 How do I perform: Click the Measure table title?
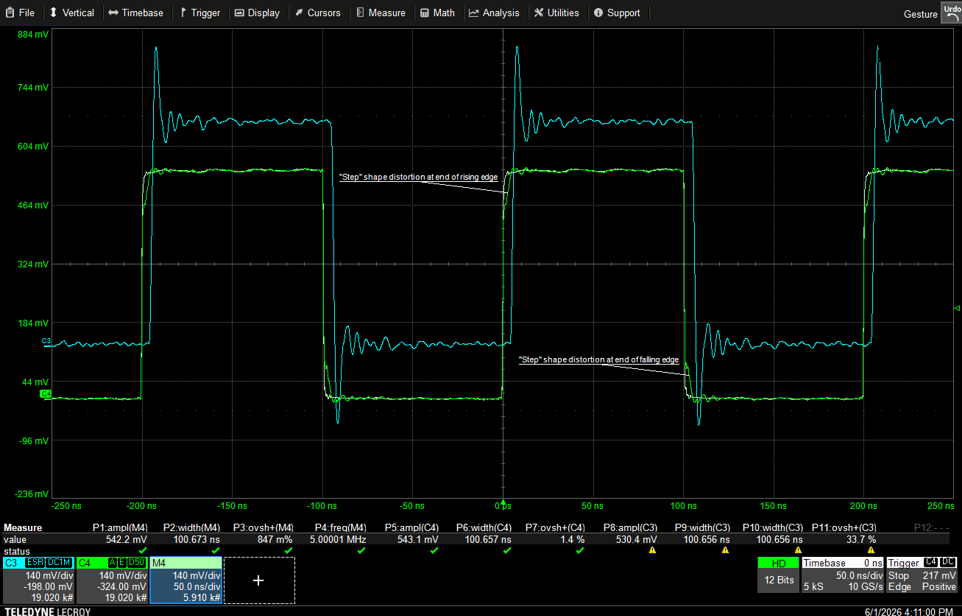click(x=23, y=528)
